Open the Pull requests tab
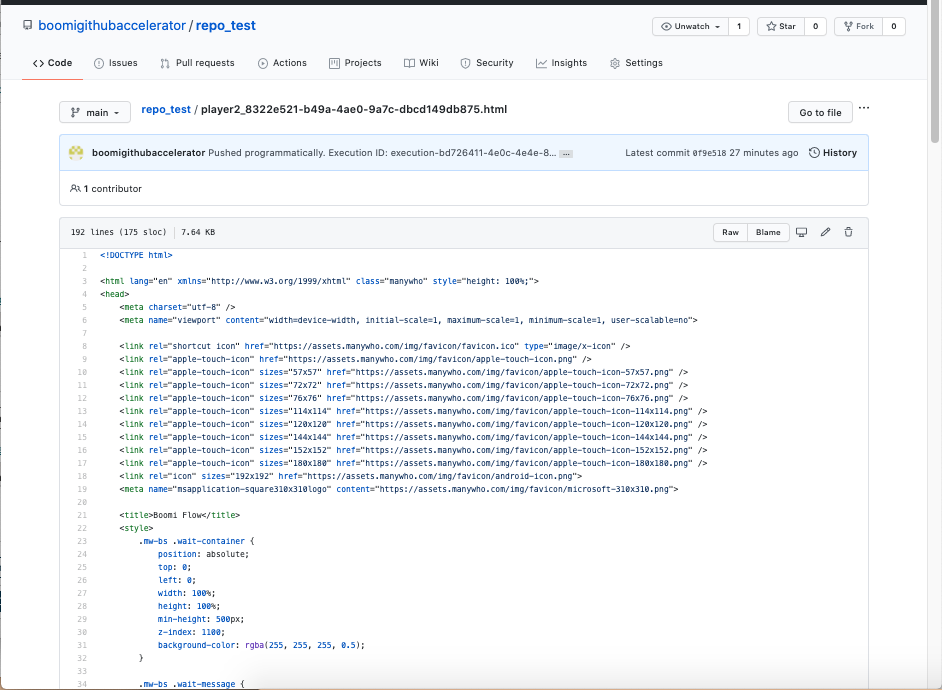 (x=203, y=62)
